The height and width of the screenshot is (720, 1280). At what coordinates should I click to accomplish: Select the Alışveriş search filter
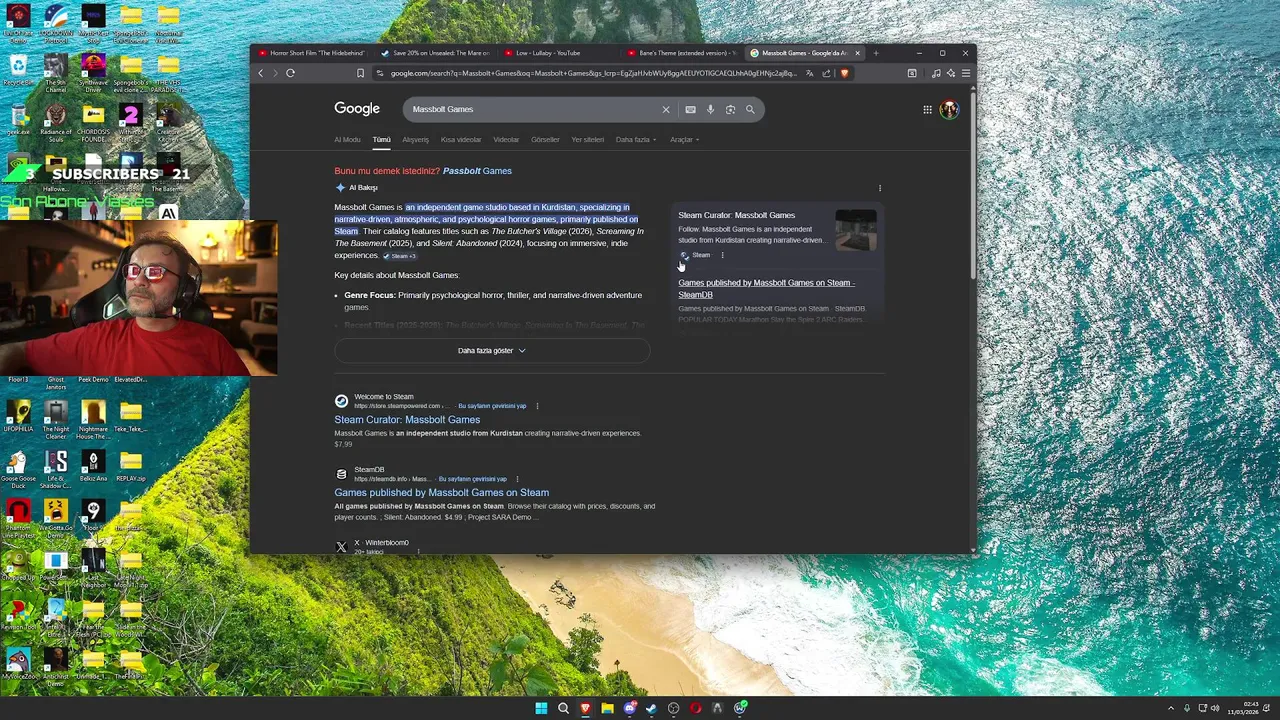[x=415, y=140]
